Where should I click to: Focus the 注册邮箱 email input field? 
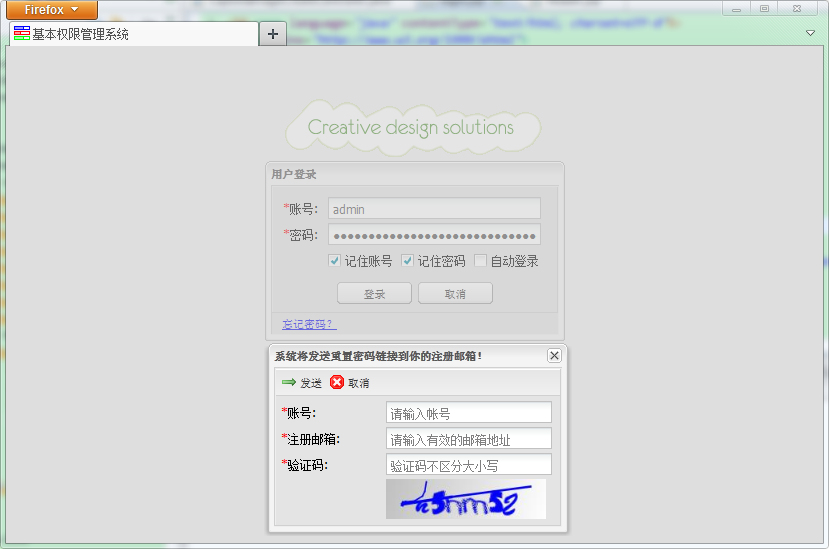tap(468, 438)
